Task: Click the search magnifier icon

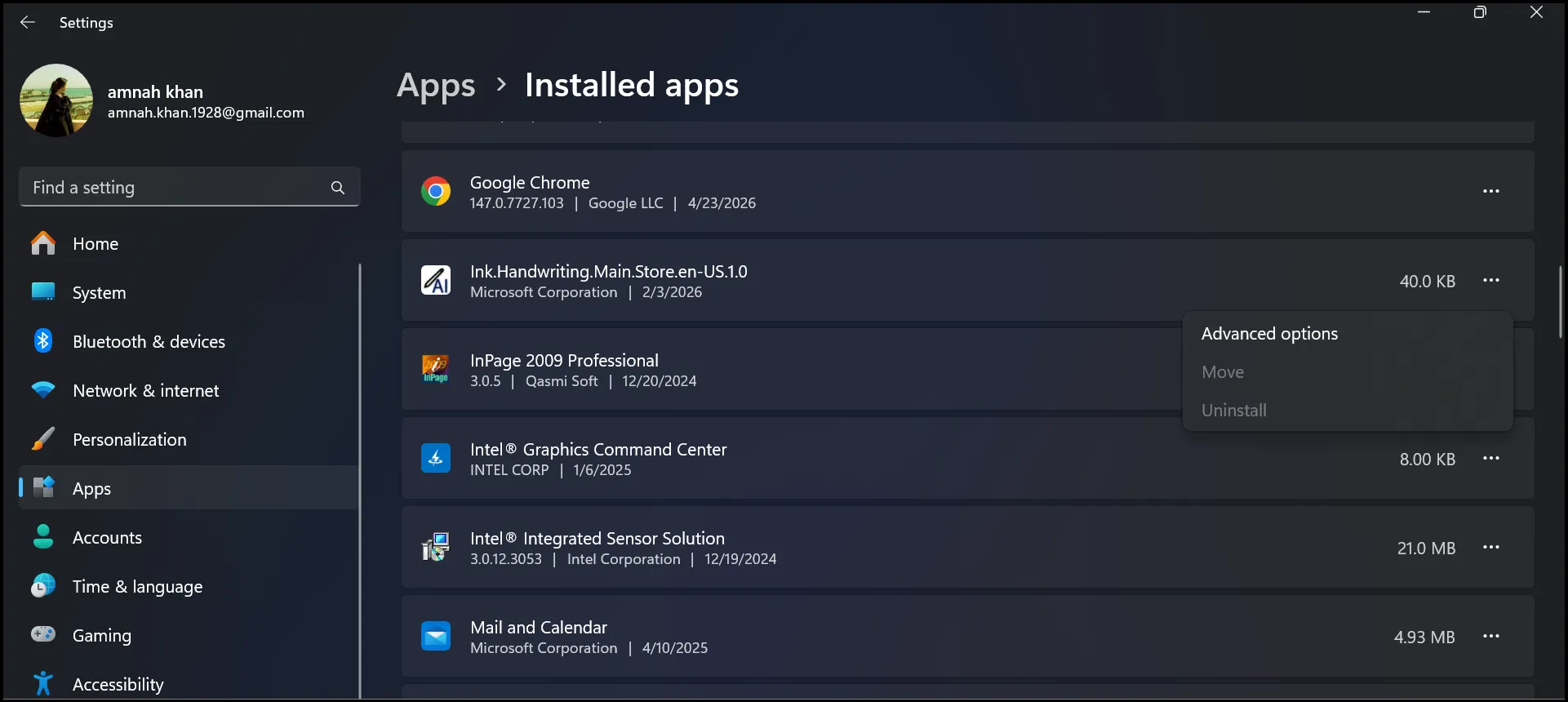Action: coord(337,188)
